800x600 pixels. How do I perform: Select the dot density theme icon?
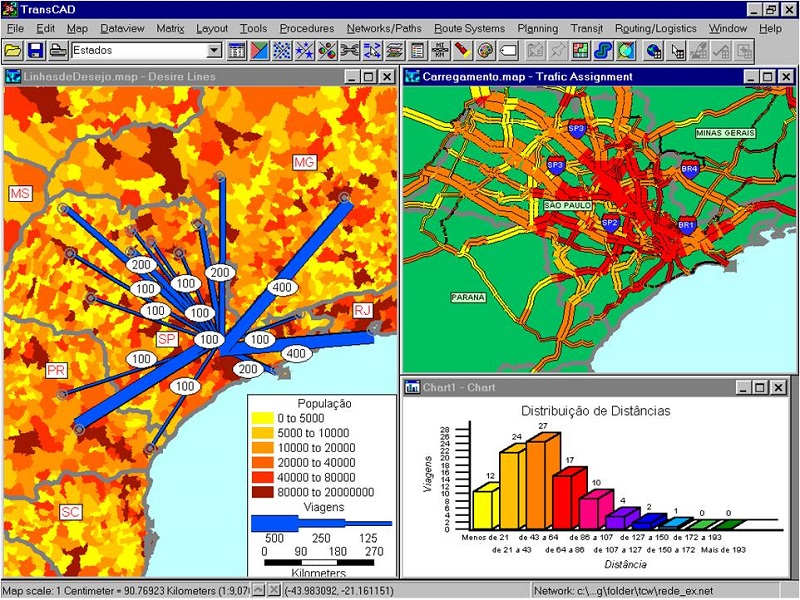coord(282,51)
